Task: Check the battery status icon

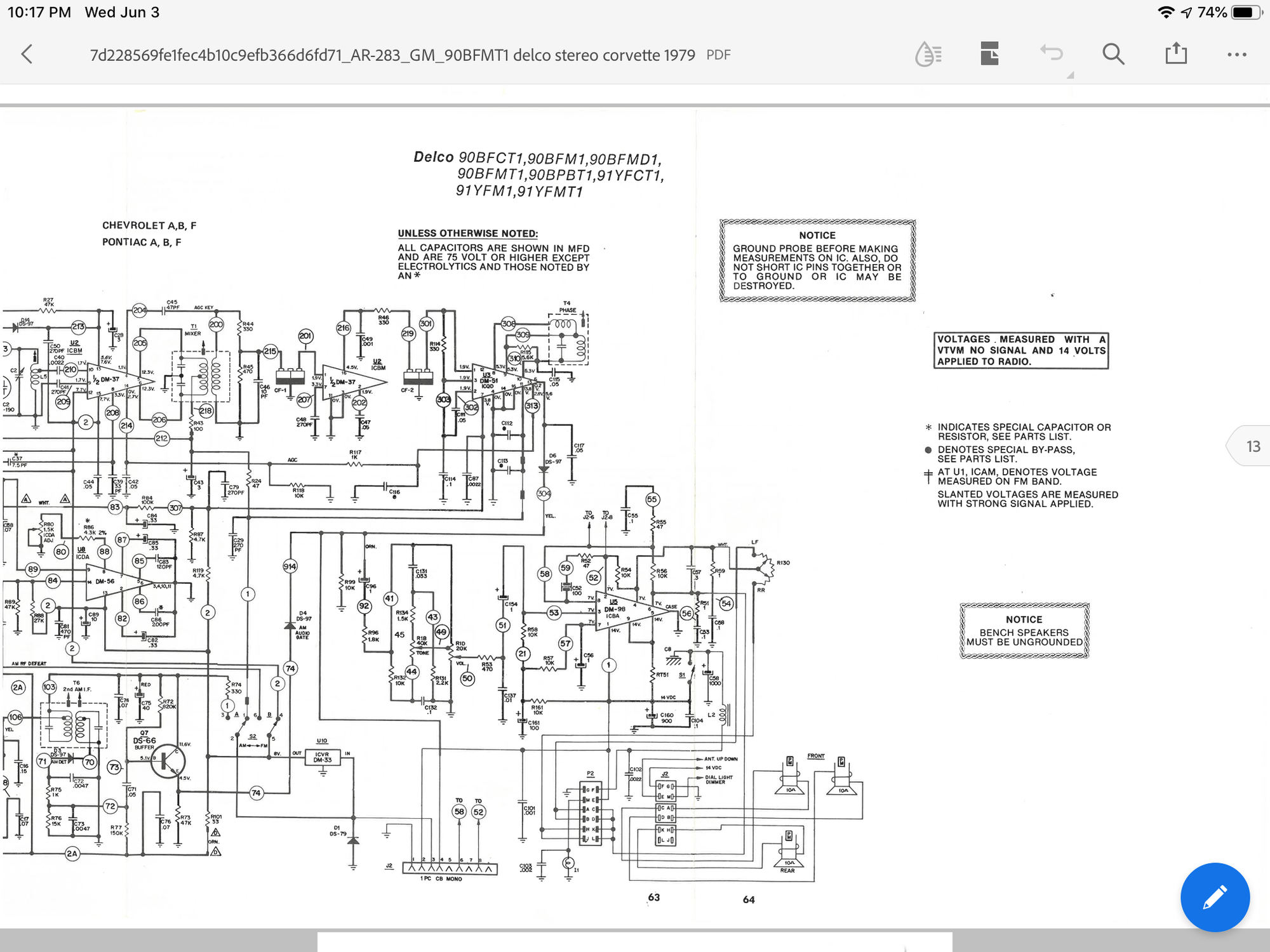Action: [x=1246, y=13]
